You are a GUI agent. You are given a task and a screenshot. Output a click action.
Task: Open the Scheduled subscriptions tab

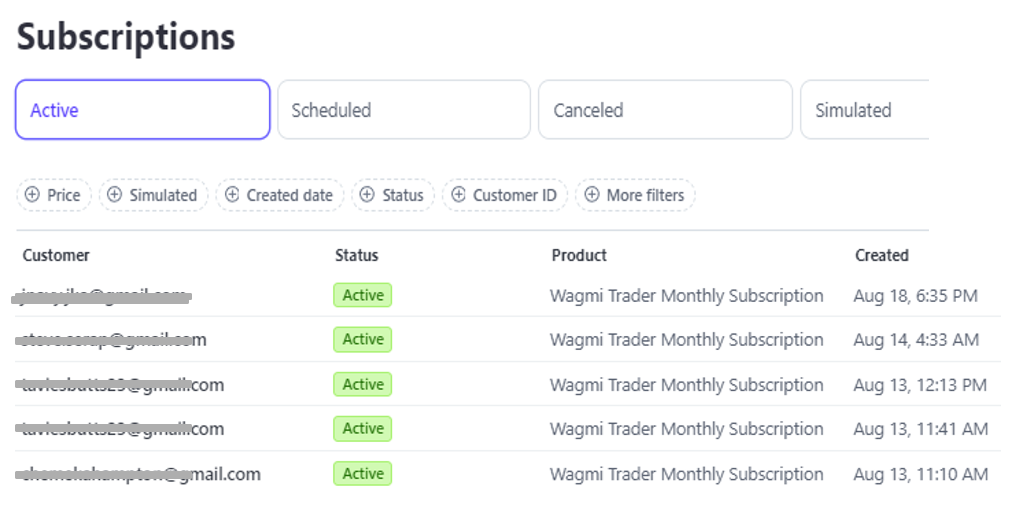(403, 110)
